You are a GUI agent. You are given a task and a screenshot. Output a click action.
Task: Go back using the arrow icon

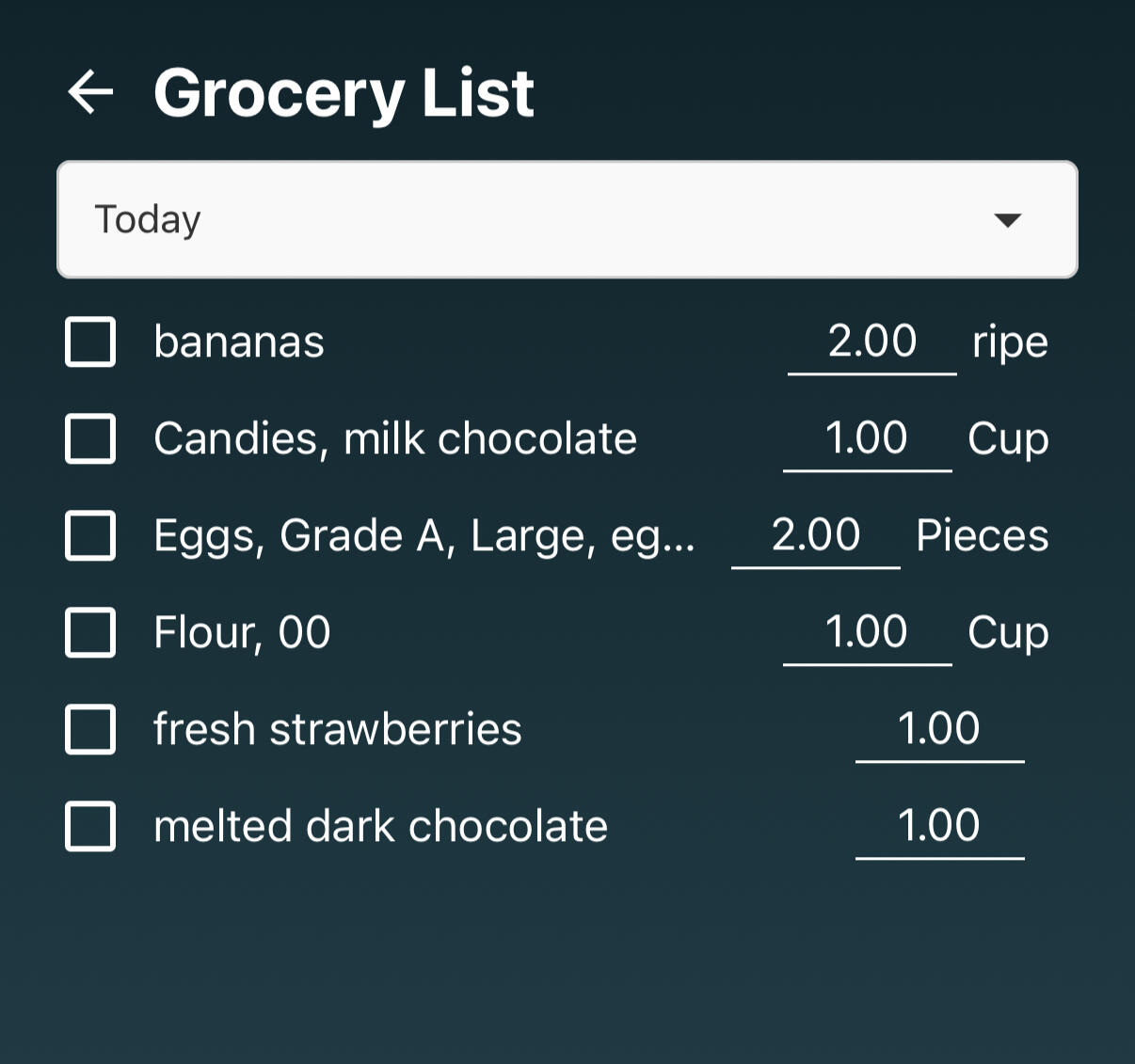click(90, 92)
